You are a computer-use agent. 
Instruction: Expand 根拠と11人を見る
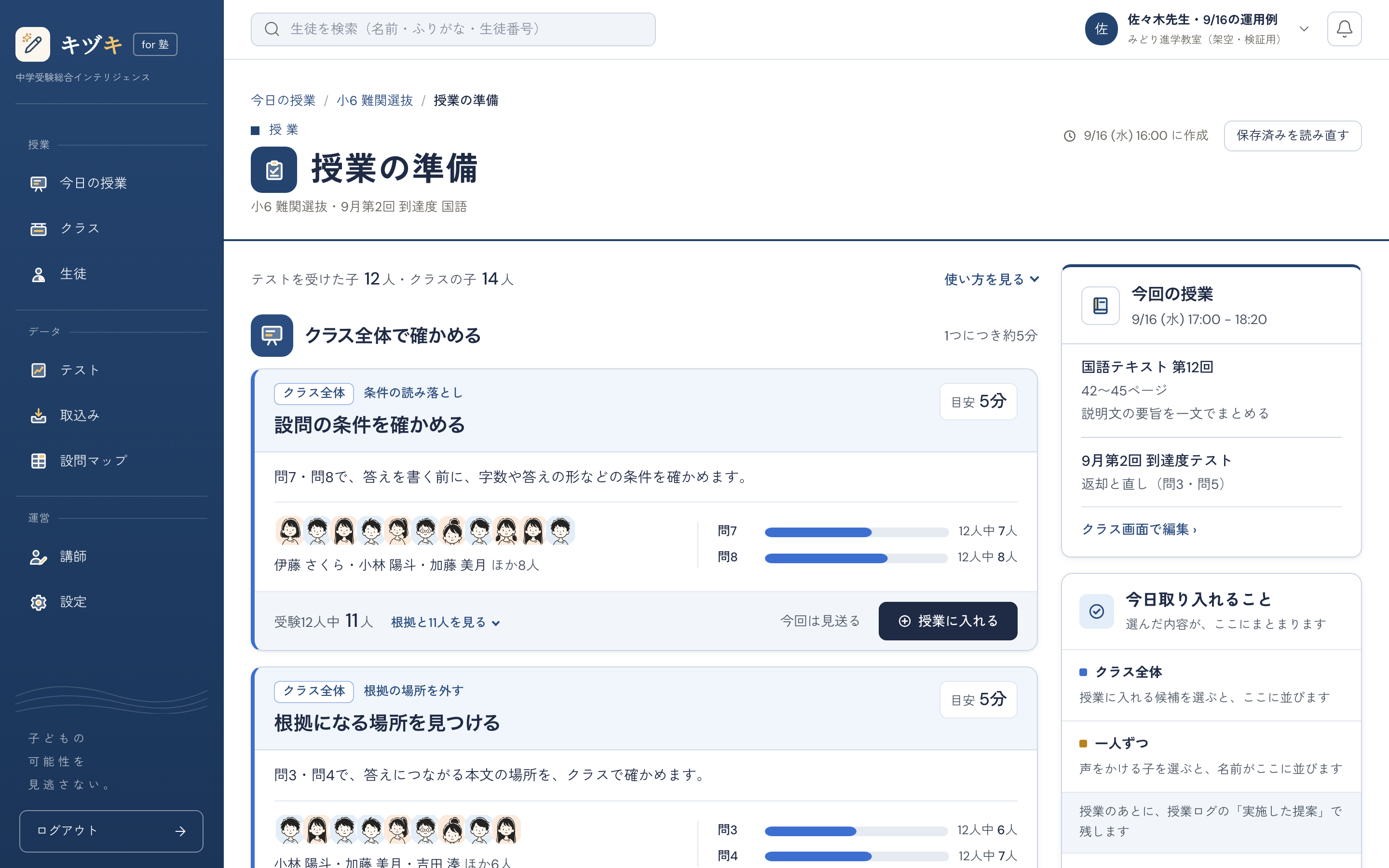(446, 622)
